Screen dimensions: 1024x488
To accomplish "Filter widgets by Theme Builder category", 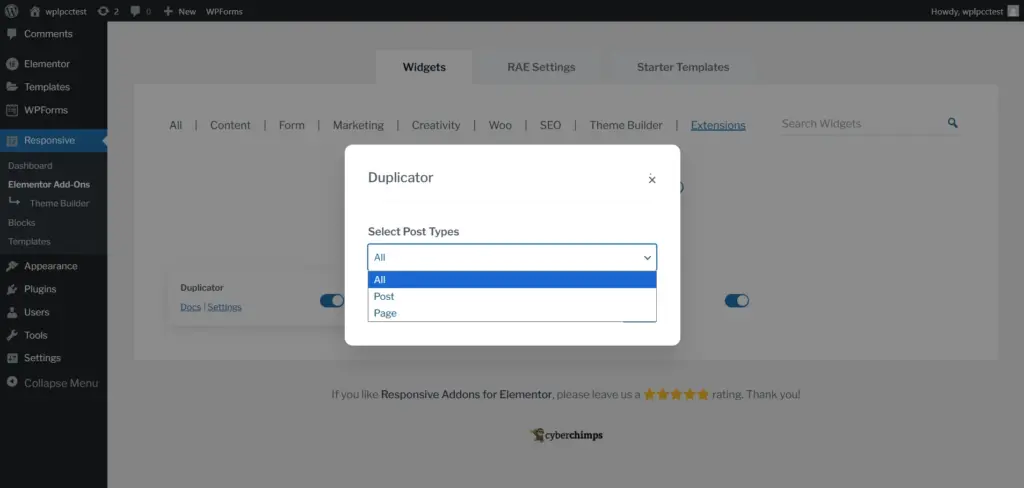I will point(626,125).
